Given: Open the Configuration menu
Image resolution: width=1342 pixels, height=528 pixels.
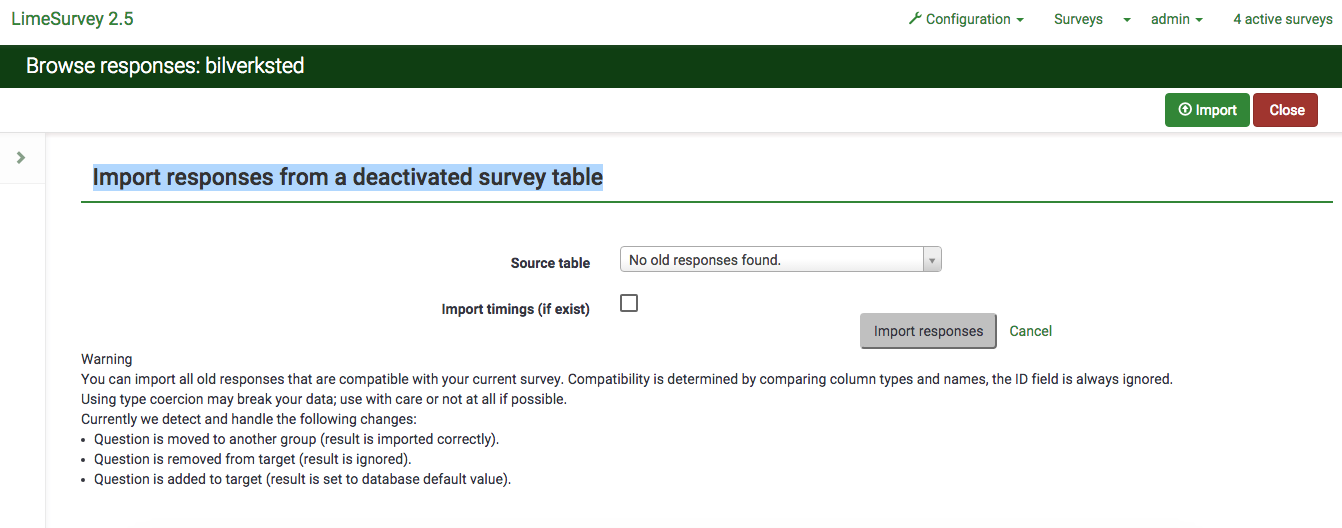Looking at the screenshot, I should click(x=968, y=19).
